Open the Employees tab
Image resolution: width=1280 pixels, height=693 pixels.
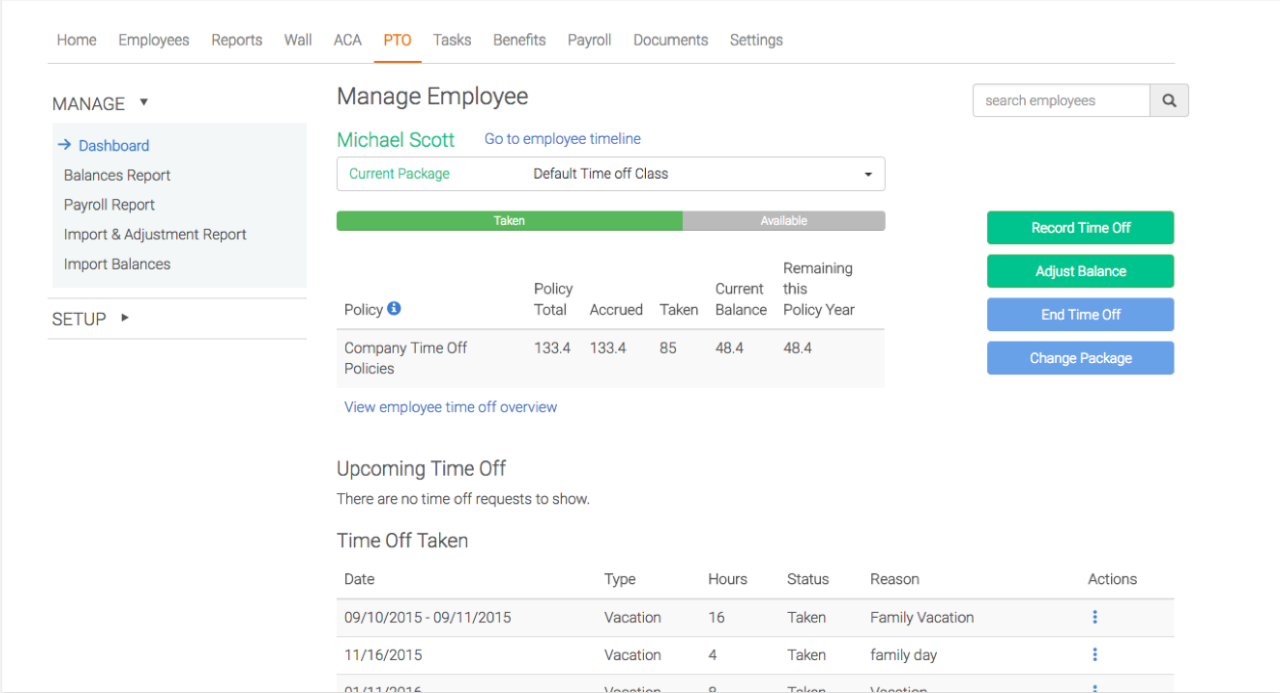153,40
